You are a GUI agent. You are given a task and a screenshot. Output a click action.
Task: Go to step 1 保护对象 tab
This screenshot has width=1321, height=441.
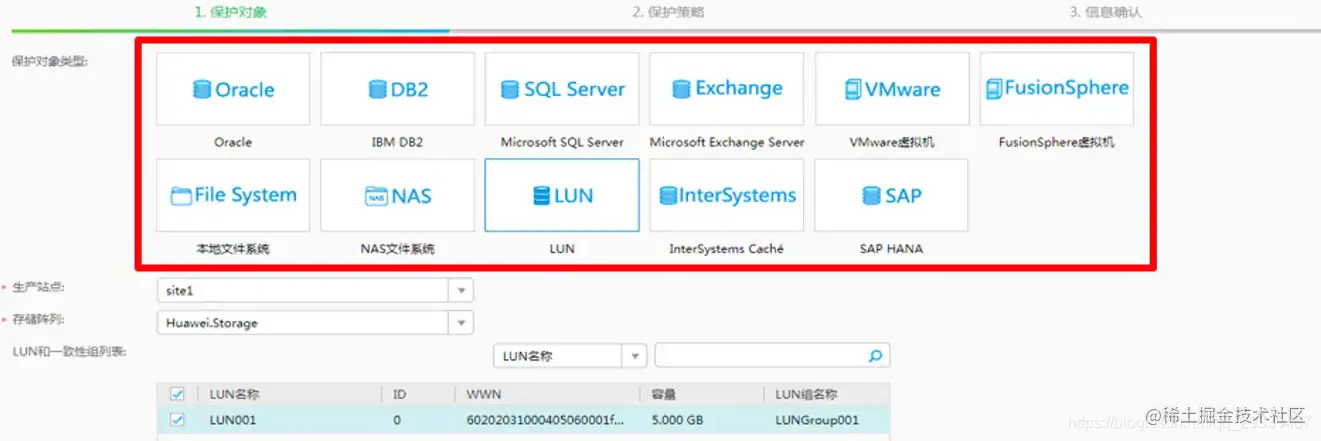pos(230,13)
